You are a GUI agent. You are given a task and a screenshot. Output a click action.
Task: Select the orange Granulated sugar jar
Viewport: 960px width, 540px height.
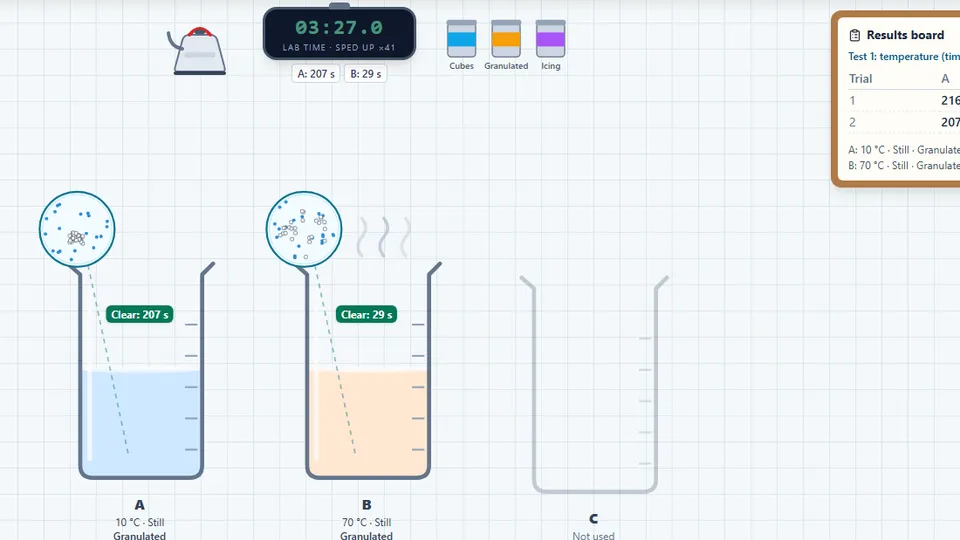click(506, 39)
